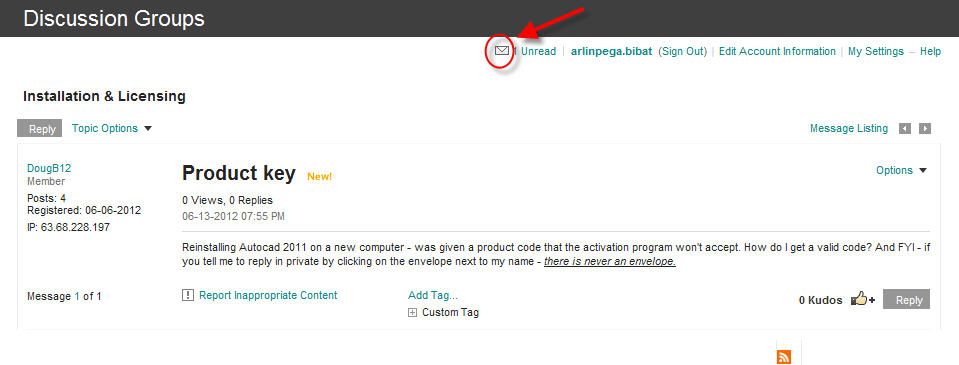Click Report Inappropriate Content link
The width and height of the screenshot is (959, 365).
[x=268, y=295]
